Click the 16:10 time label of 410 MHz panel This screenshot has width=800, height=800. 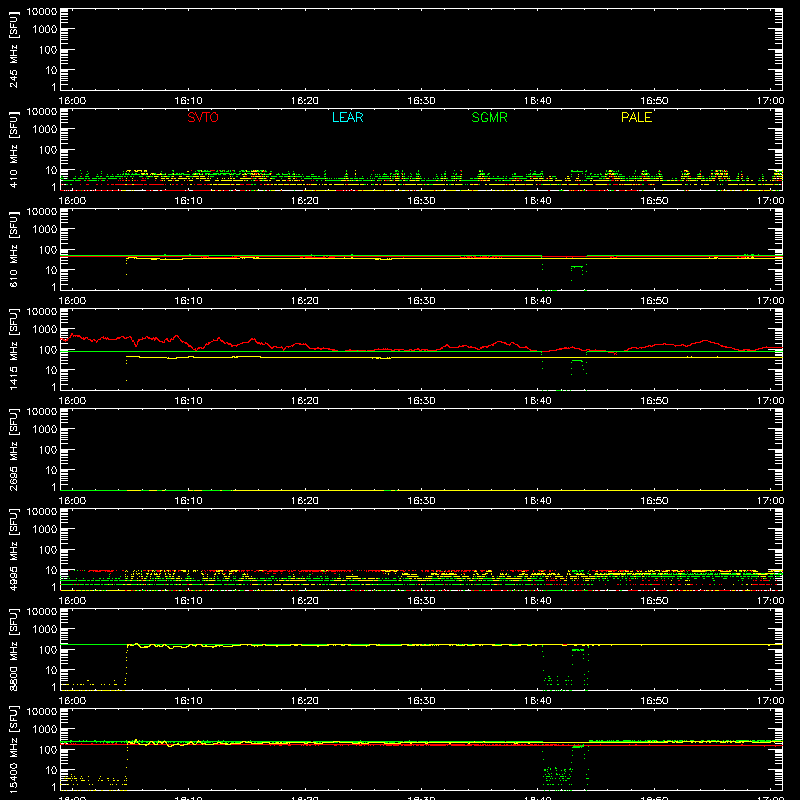tap(188, 201)
